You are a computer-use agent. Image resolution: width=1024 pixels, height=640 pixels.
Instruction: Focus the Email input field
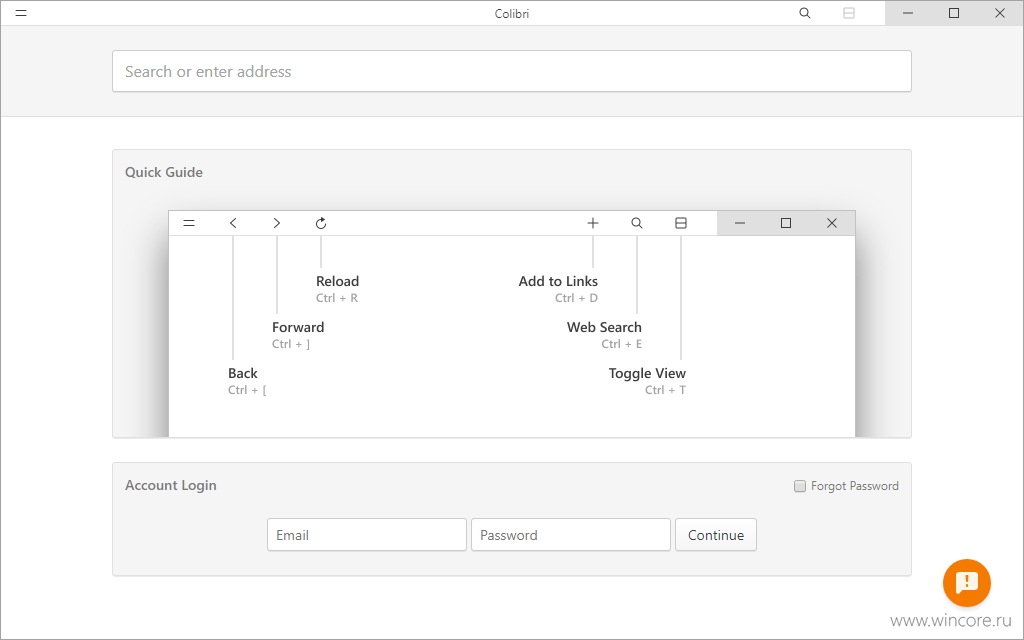366,535
